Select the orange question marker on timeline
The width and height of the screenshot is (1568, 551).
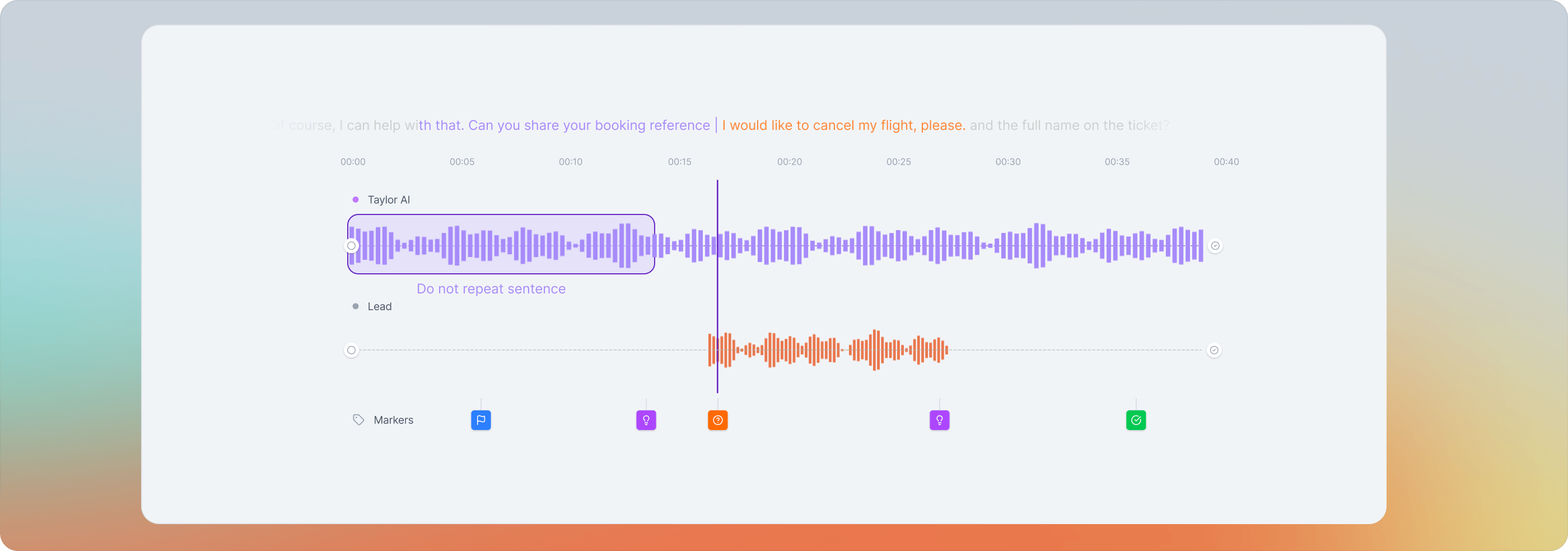(718, 419)
